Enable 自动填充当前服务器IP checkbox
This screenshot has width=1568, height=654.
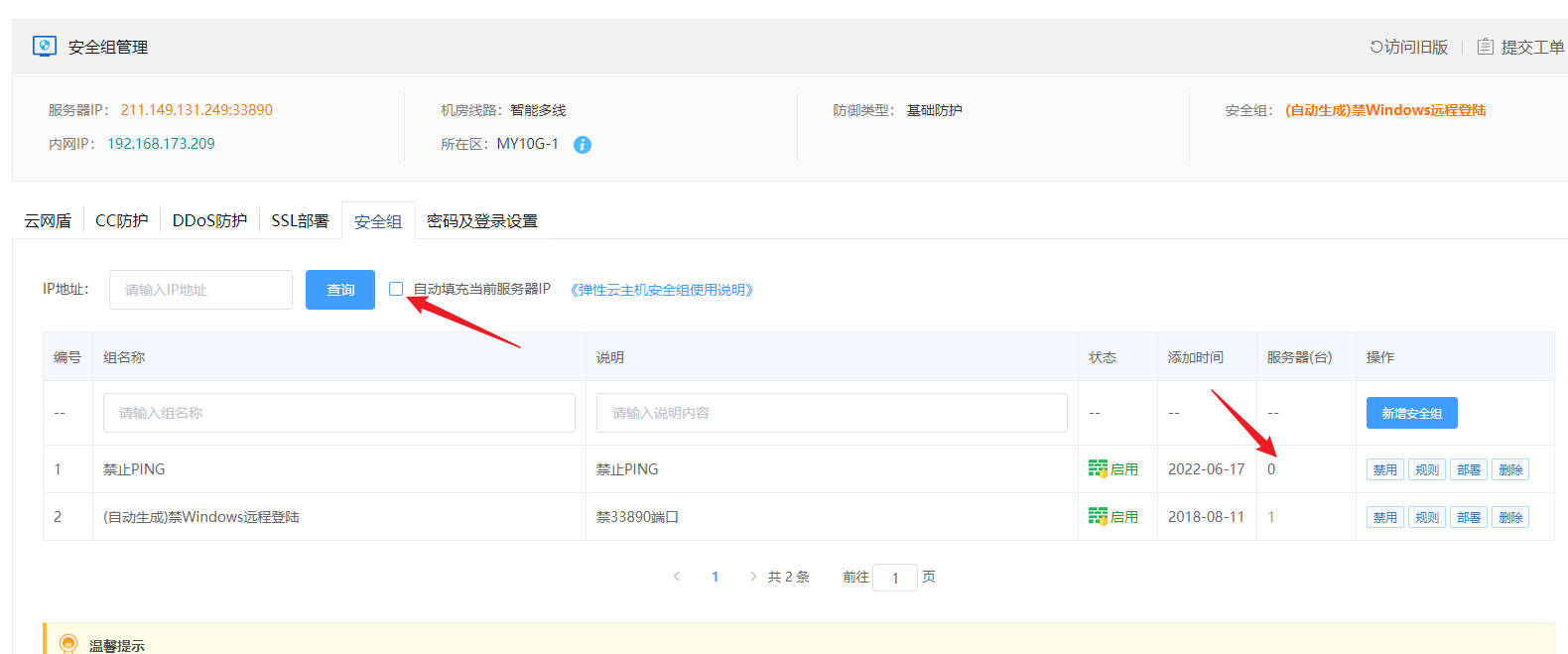tap(396, 289)
